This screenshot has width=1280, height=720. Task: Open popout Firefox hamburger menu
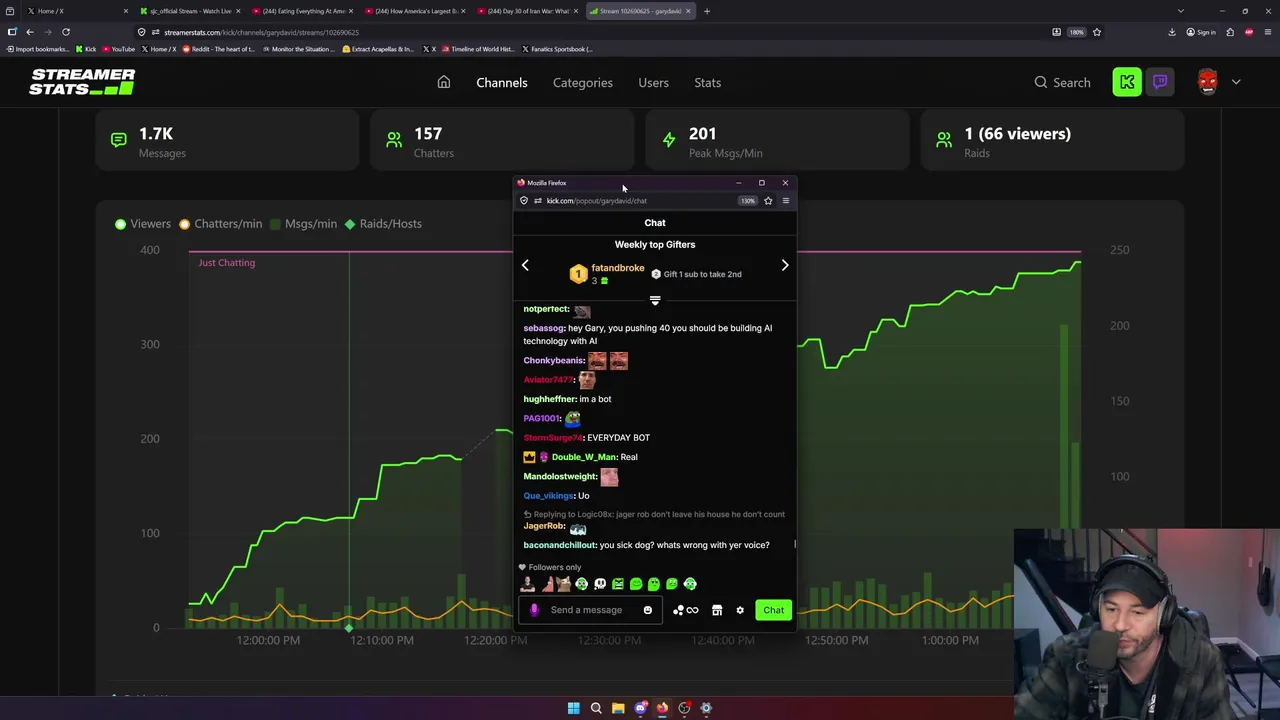(785, 201)
